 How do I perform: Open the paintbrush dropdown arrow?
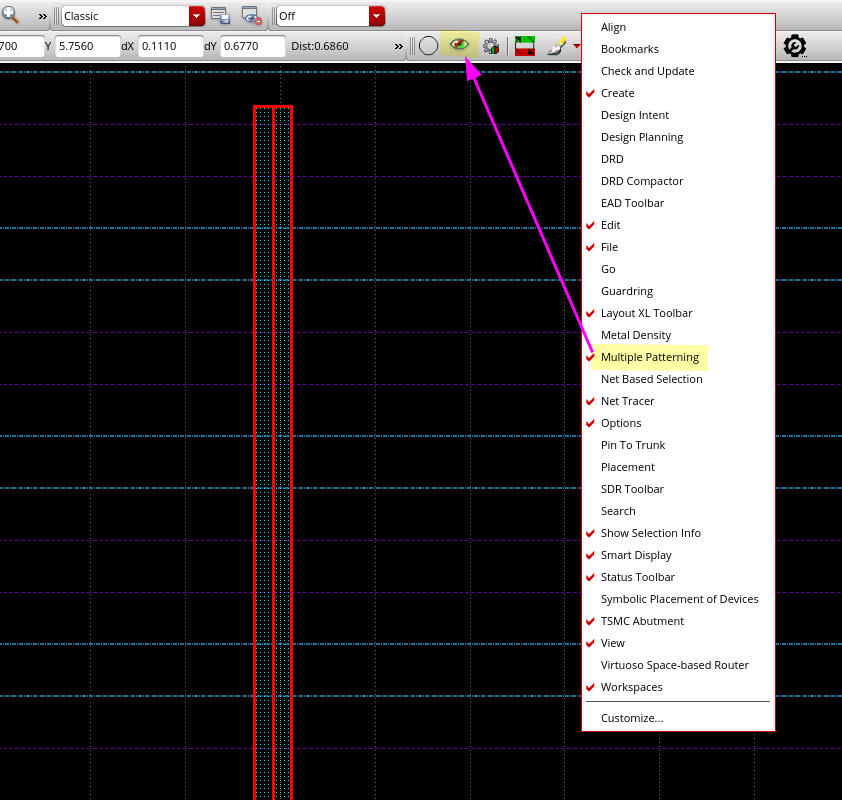[x=576, y=46]
